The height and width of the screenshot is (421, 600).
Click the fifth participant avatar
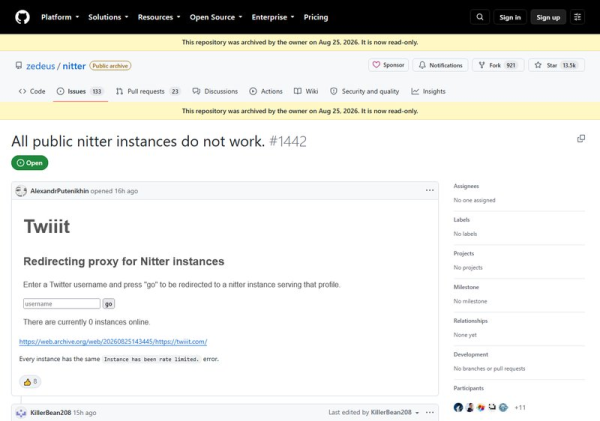[x=504, y=407]
